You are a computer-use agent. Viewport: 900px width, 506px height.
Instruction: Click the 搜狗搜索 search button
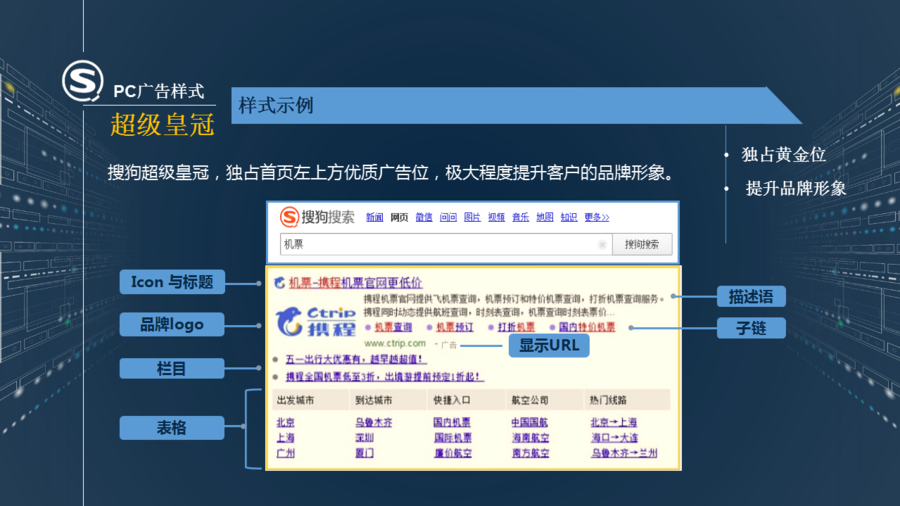pyautogui.click(x=641, y=244)
